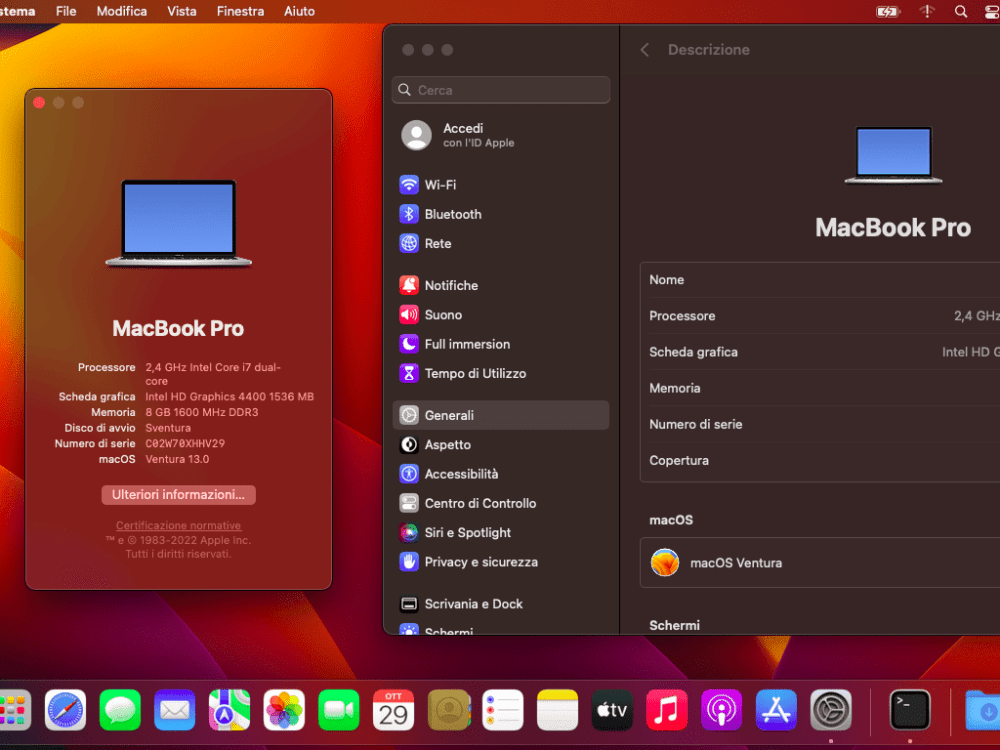Open Notes from the Dock
The image size is (1000, 750).
coord(557,710)
